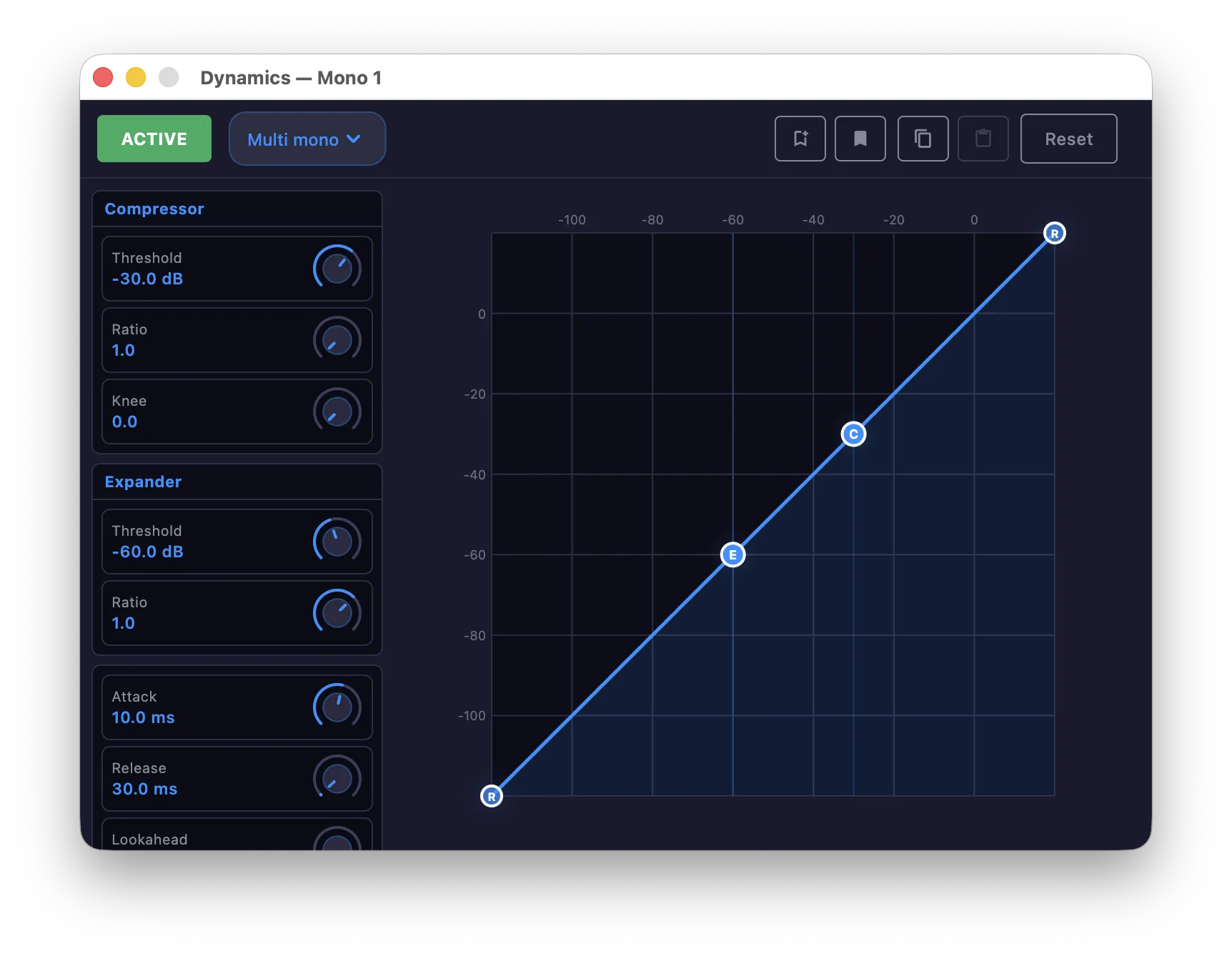Minimize the window with the yellow button
This screenshot has height=956, width=1232.
coord(136,77)
